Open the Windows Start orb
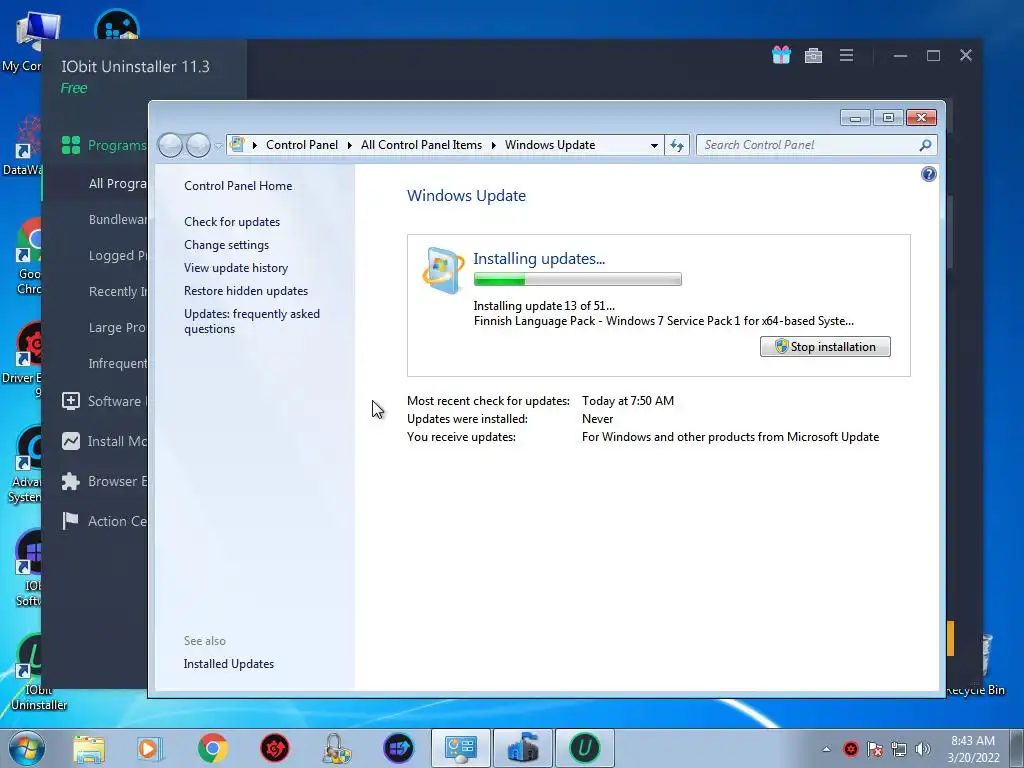Image resolution: width=1024 pixels, height=768 pixels. click(27, 748)
